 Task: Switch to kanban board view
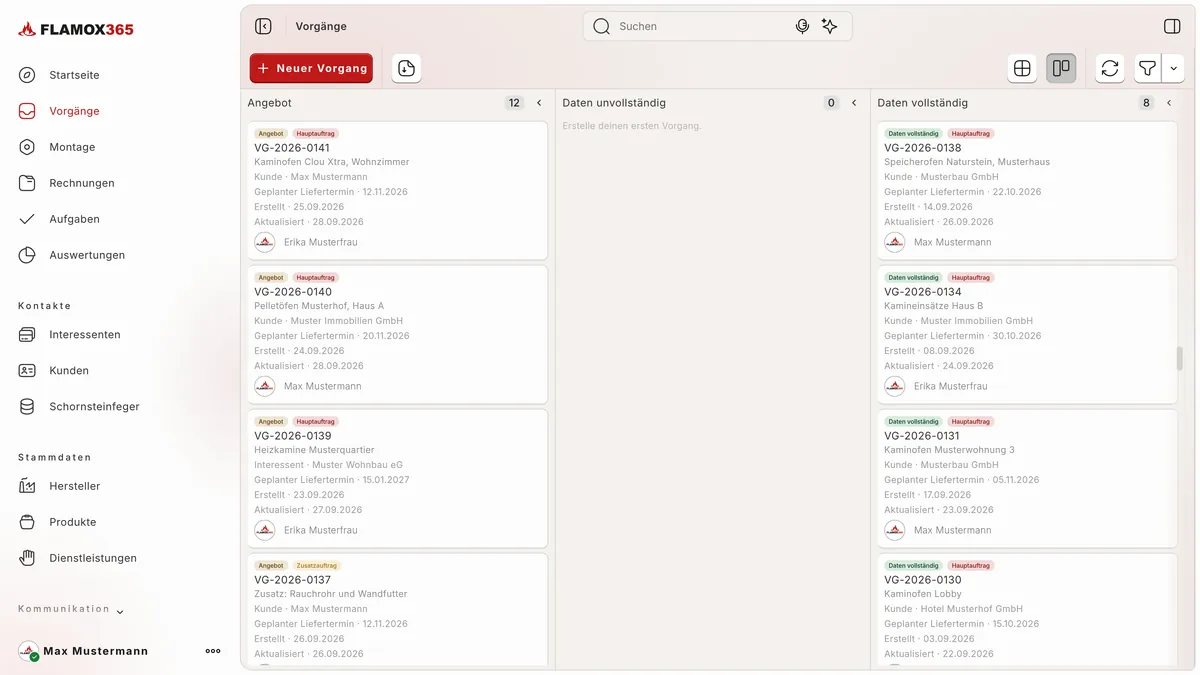[x=1061, y=68]
